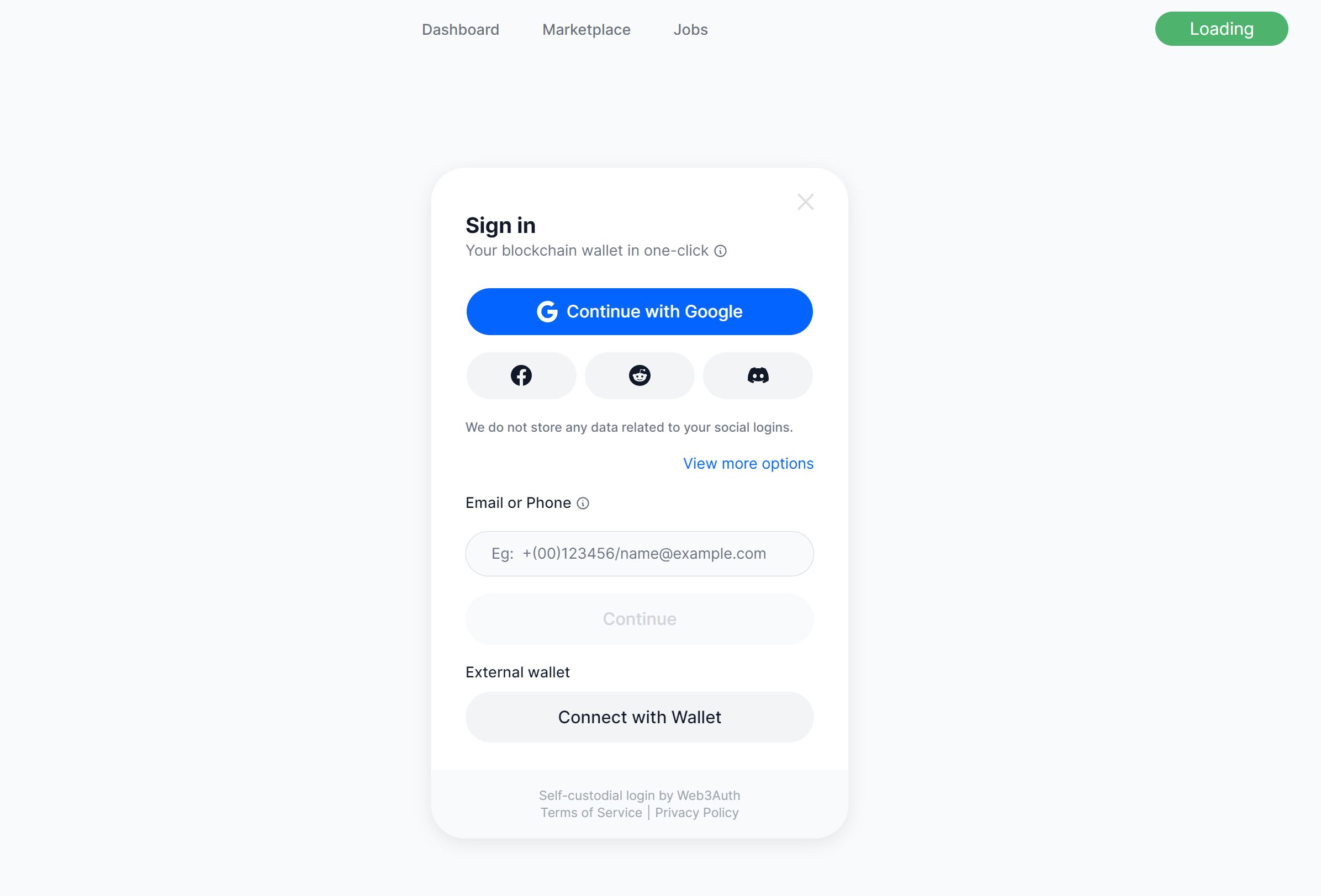Click the email or phone input field
1321x896 pixels.
coord(639,553)
